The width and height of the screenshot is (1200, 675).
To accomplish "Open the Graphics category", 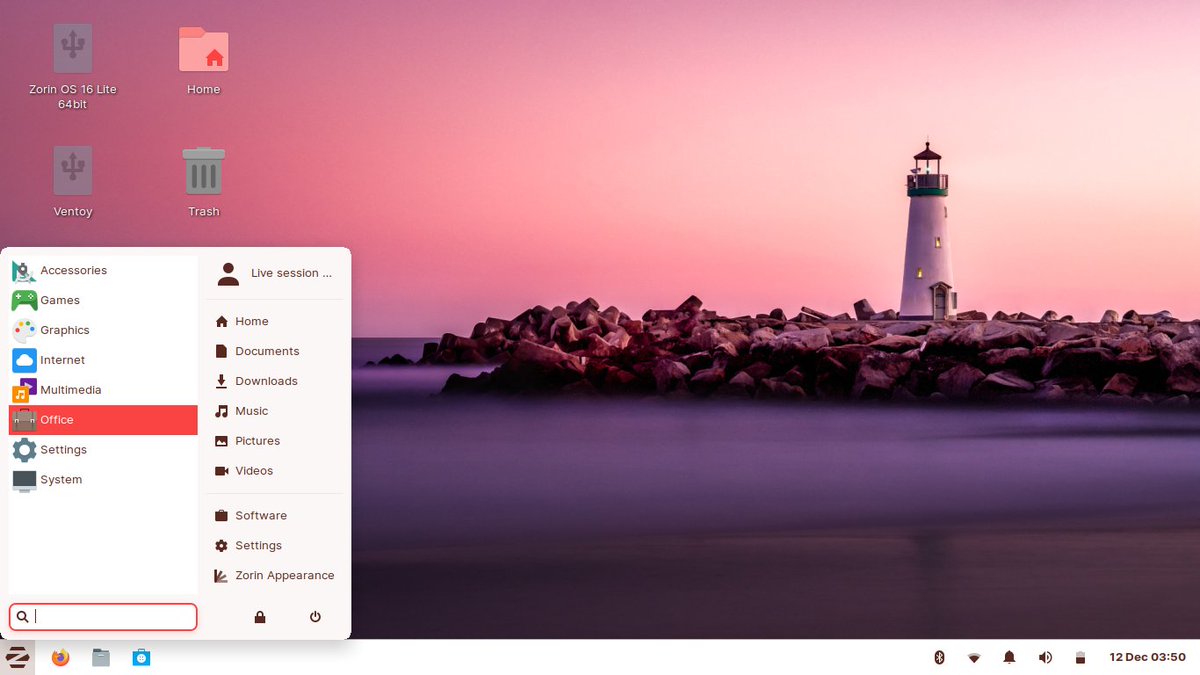I will point(103,330).
